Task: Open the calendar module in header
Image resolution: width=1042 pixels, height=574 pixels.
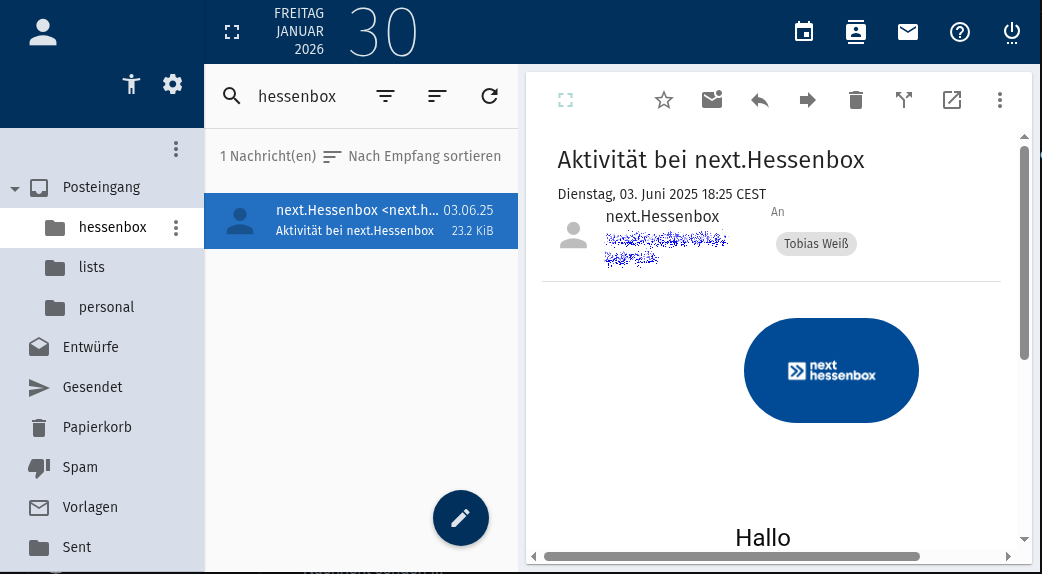Action: pos(804,32)
